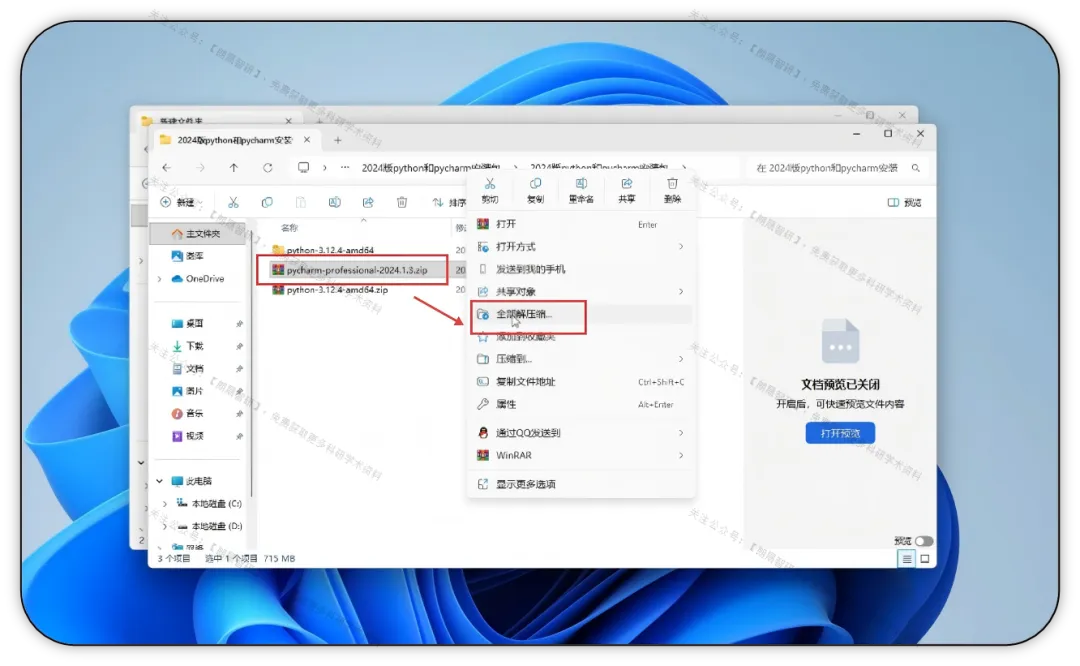This screenshot has height=666, width=1080.
Task: Open 图片 in the sidebar
Action: coord(187,391)
